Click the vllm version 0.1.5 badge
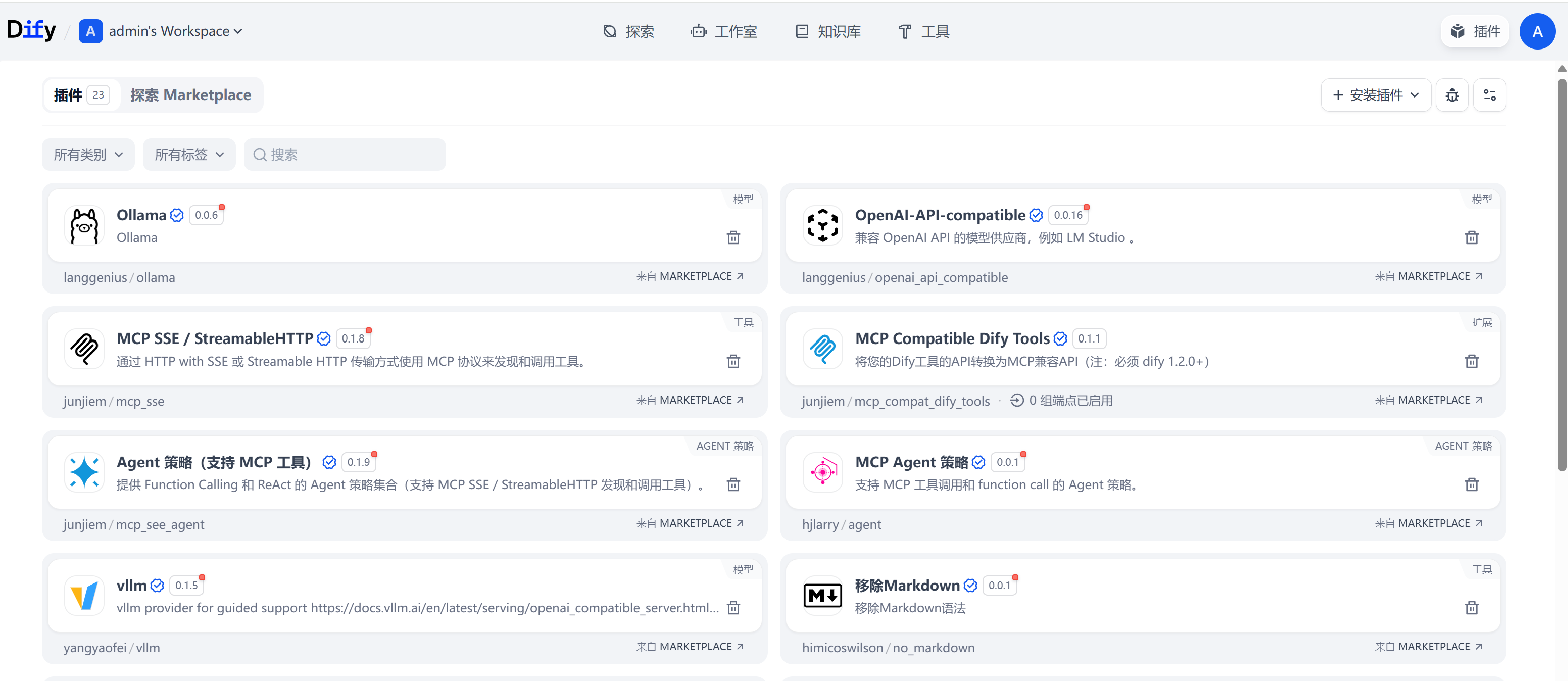Viewport: 1568px width, 681px height. (x=186, y=586)
